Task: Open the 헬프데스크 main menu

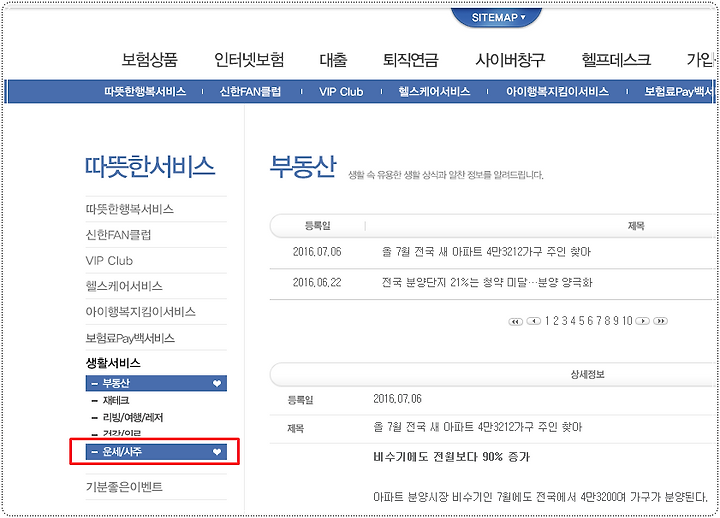Action: [616, 60]
